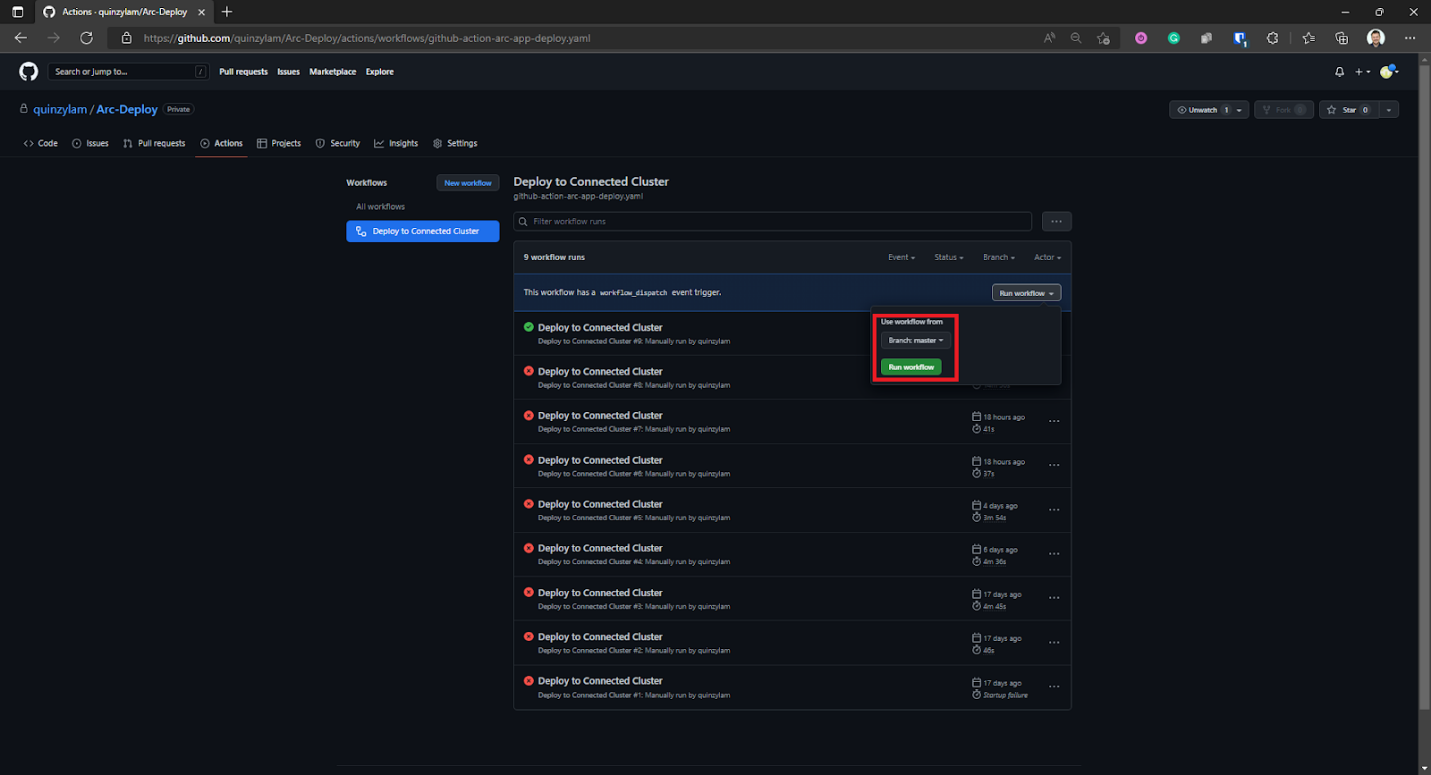The width and height of the screenshot is (1431, 775).
Task: Open the run #4 Deploy to Connected Cluster title
Action: tap(600, 548)
